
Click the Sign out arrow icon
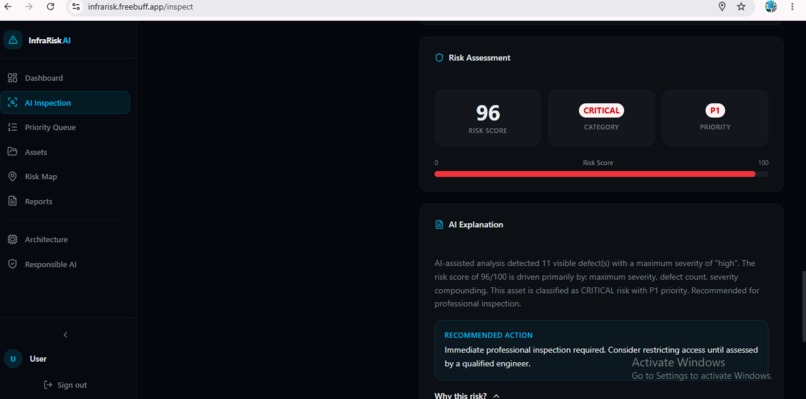coord(48,385)
